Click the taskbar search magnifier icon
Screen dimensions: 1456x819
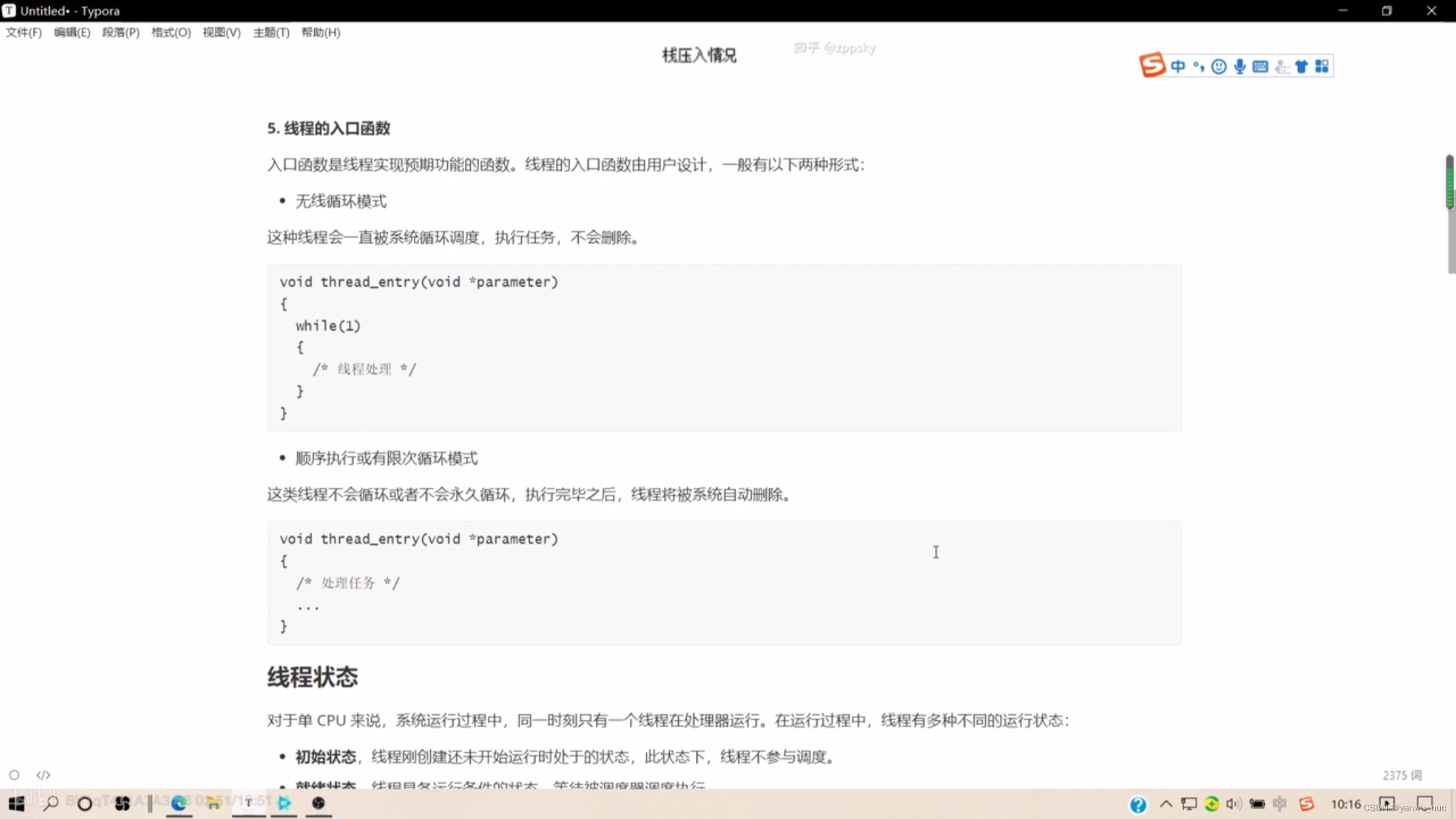(x=50, y=803)
